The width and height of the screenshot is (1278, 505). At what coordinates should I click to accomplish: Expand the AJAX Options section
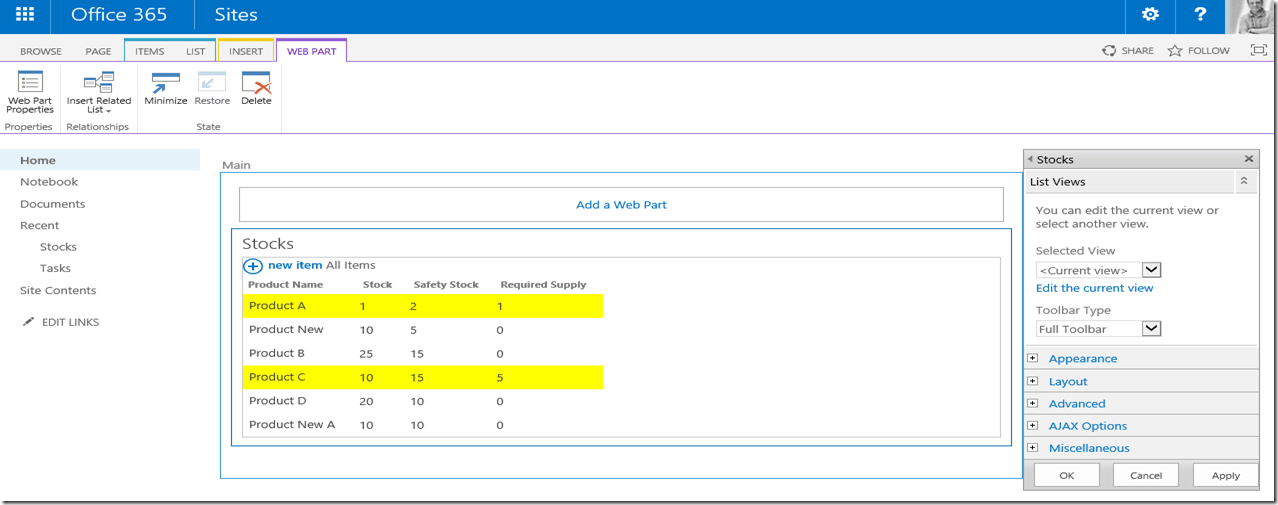[x=1033, y=426]
